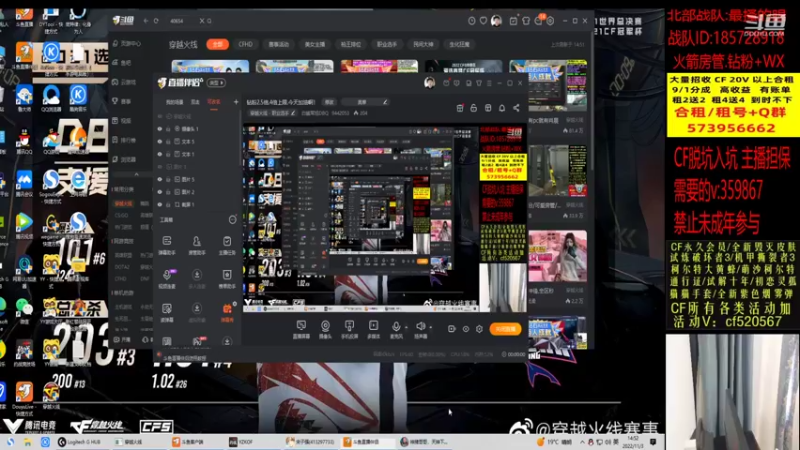Click the calendar icon with red dot above preview

pyautogui.click(x=460, y=108)
